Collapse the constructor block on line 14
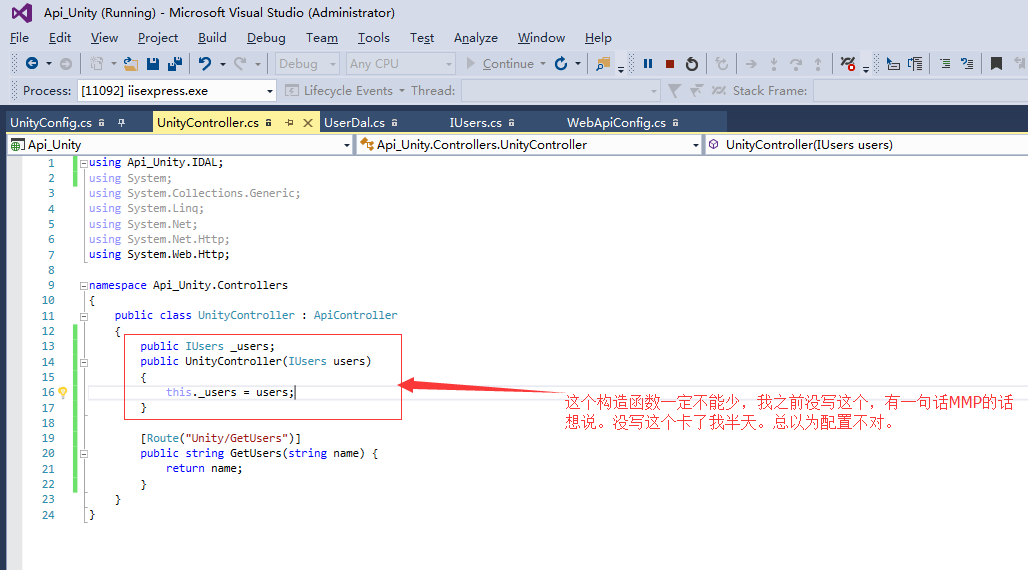1028x570 pixels. tap(83, 362)
